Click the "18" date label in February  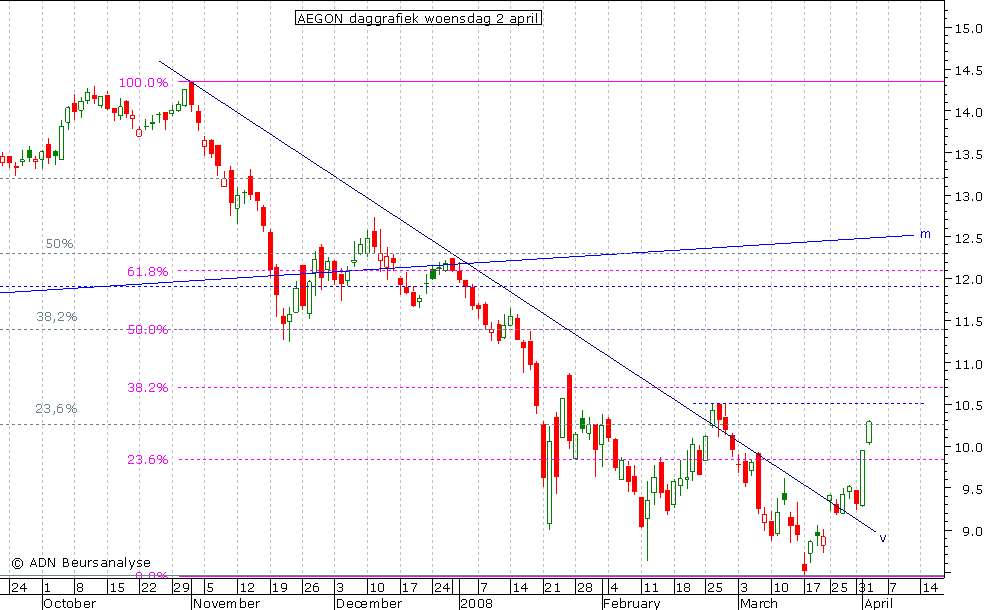tap(683, 587)
